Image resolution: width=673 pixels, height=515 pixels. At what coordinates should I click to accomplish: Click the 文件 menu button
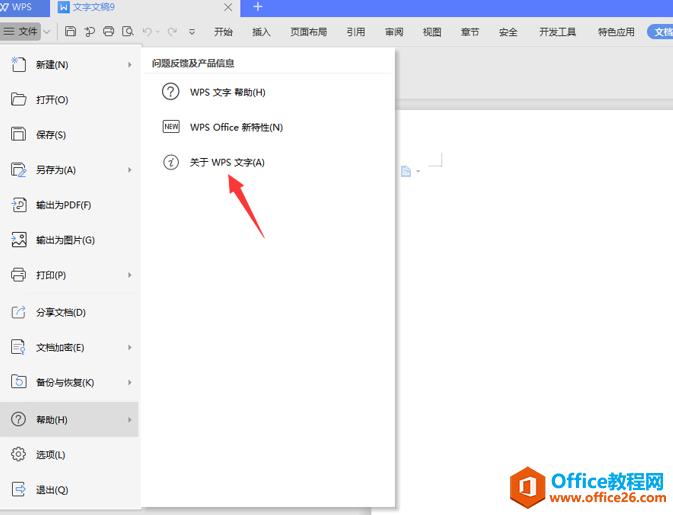pos(21,31)
